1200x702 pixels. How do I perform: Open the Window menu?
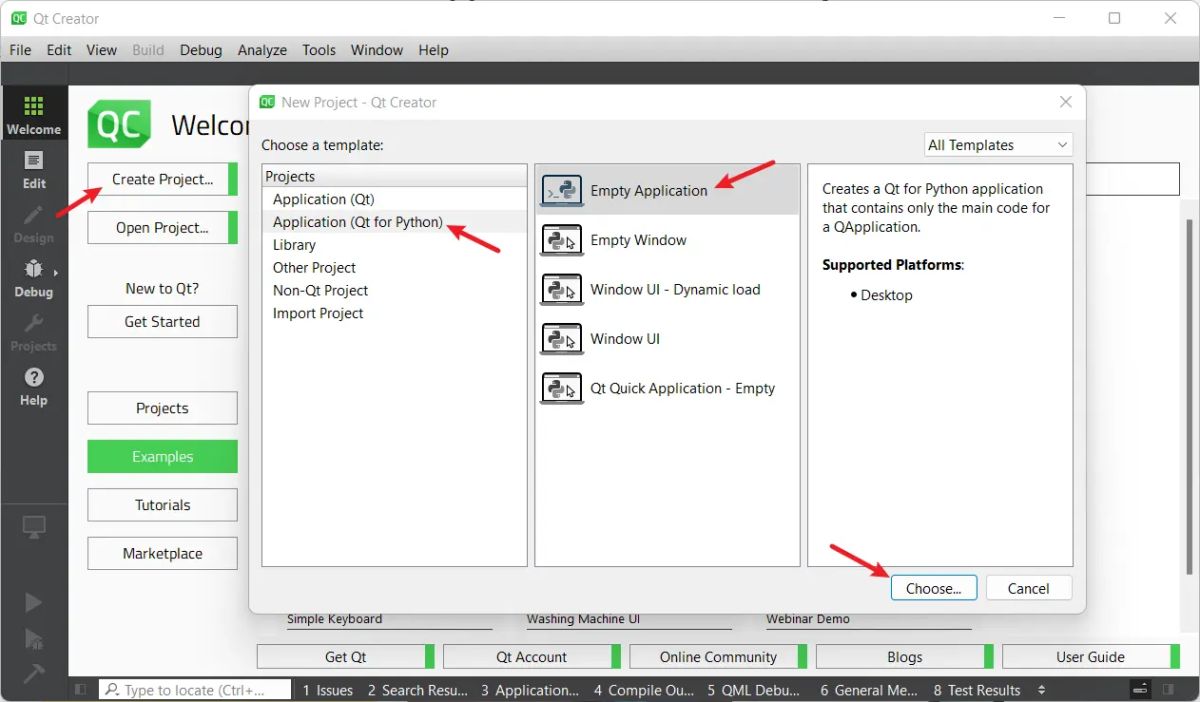377,50
